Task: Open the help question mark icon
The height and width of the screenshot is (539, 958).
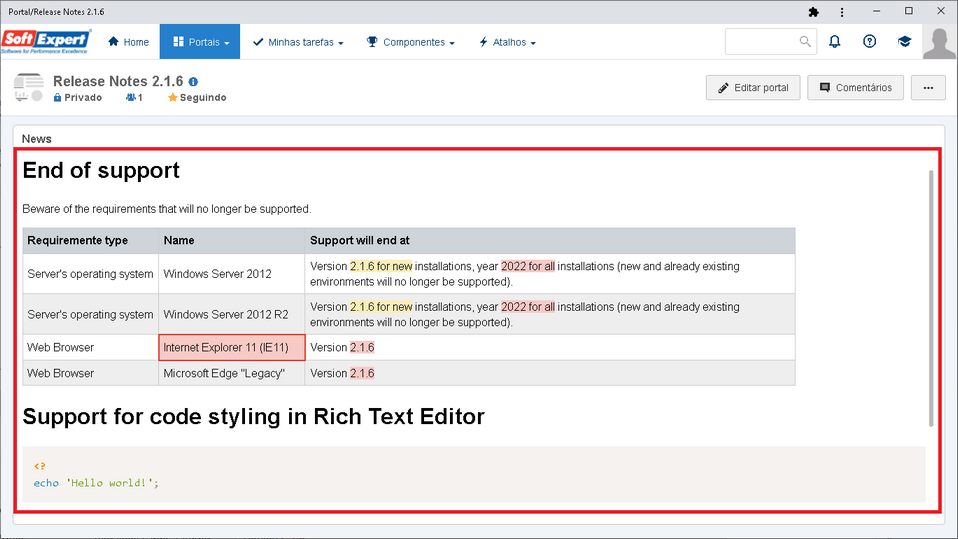Action: coord(869,42)
